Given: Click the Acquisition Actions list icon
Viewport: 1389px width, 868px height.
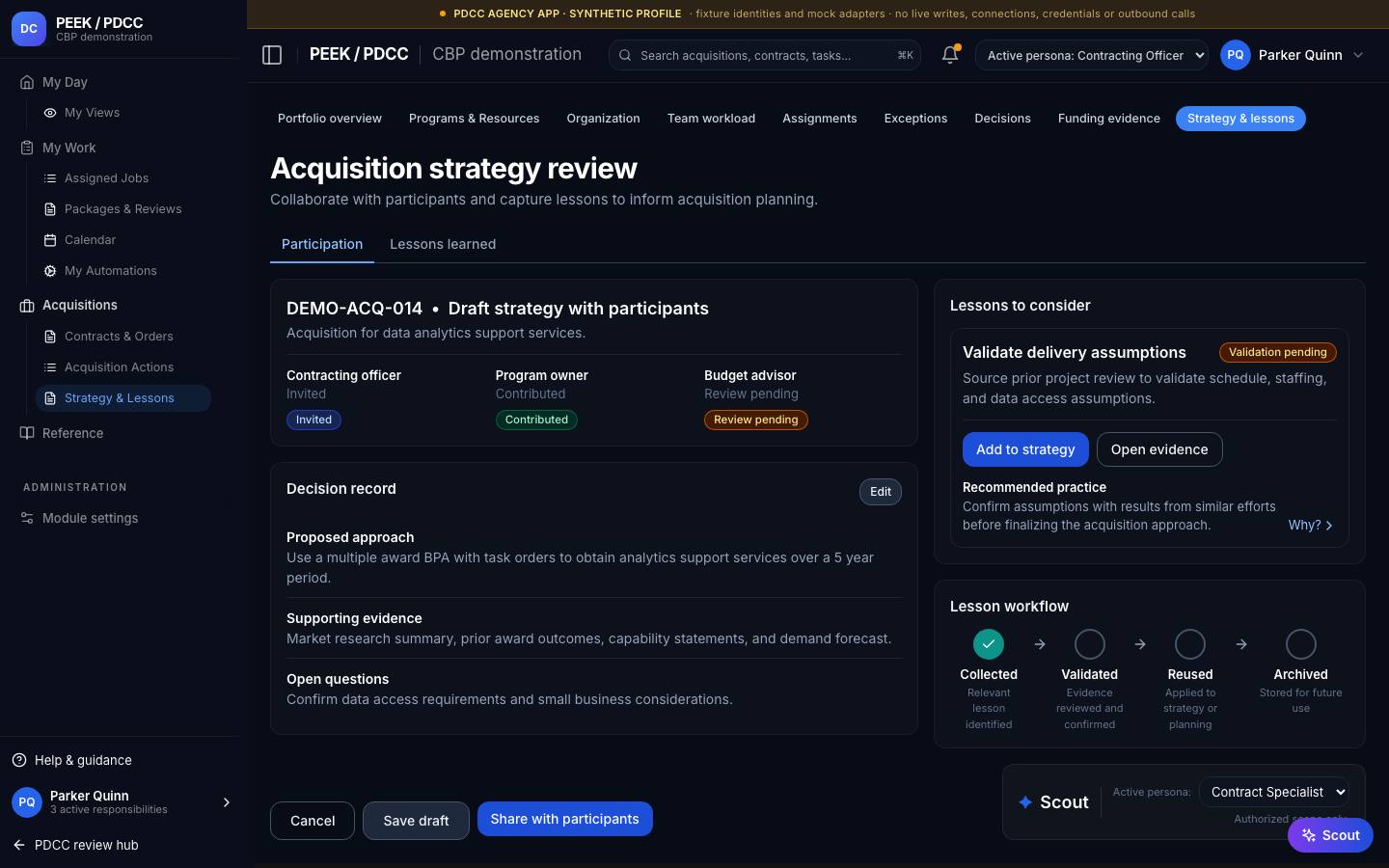Looking at the screenshot, I should (x=50, y=367).
